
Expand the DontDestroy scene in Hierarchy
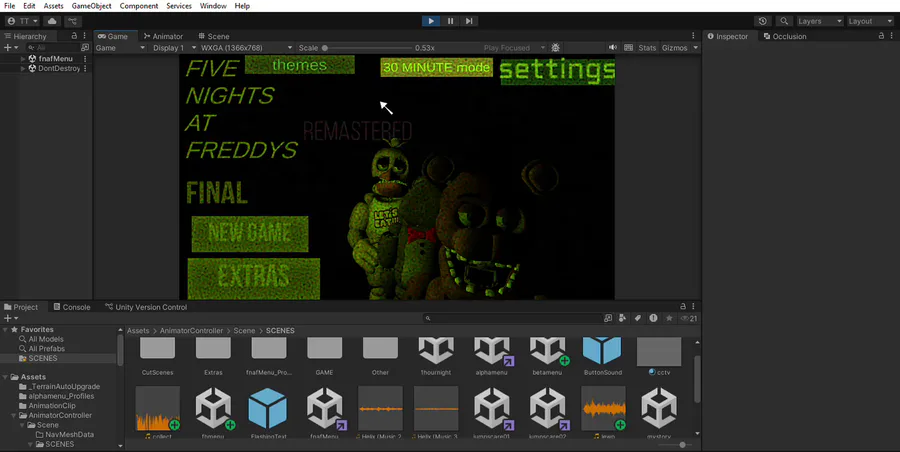coord(23,68)
